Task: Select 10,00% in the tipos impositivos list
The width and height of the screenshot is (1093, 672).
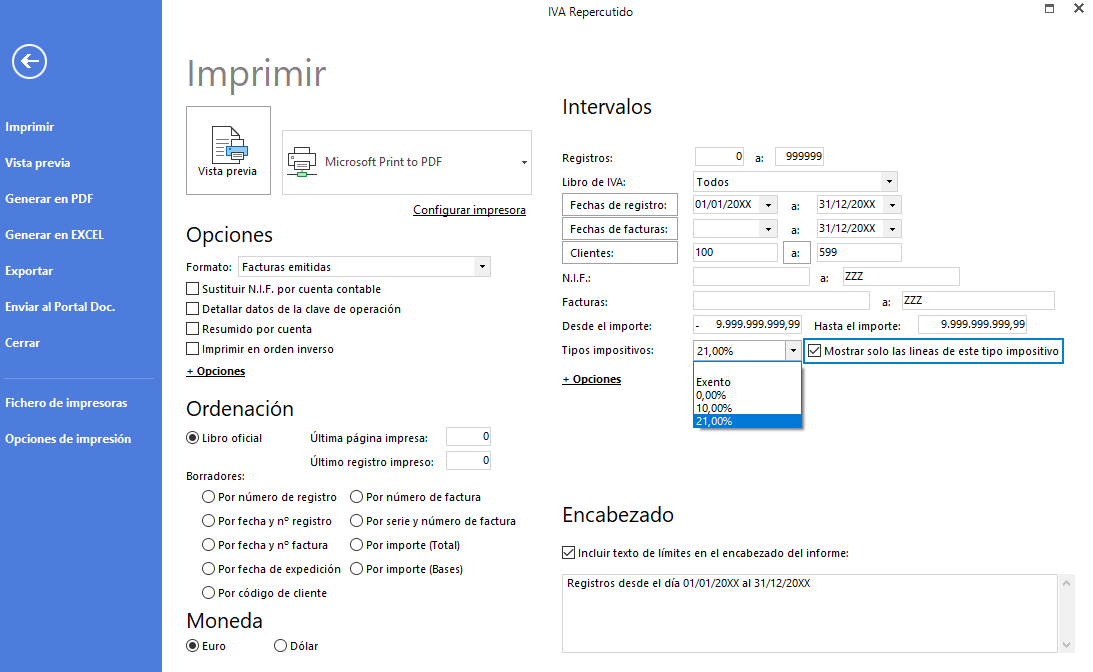Action: point(714,408)
